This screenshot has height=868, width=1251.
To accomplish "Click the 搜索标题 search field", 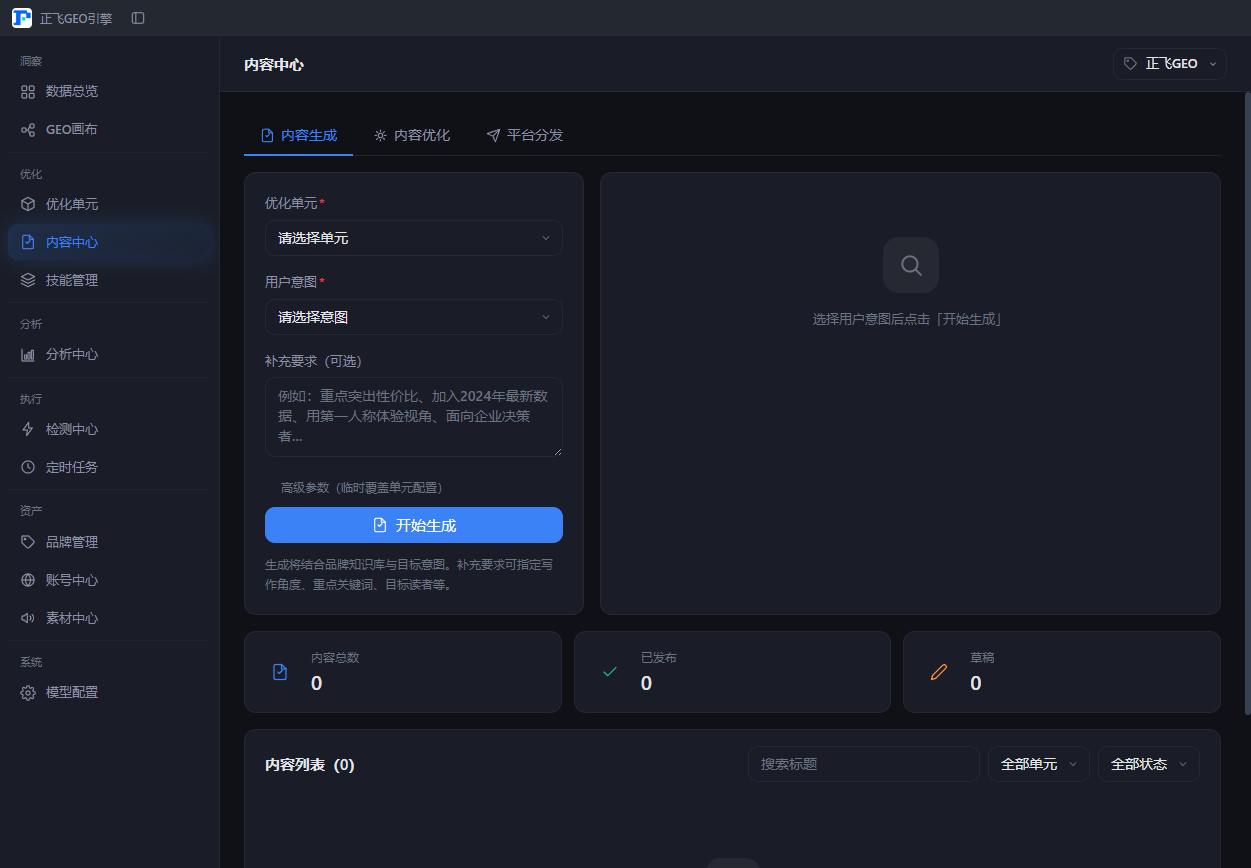I will tap(864, 764).
